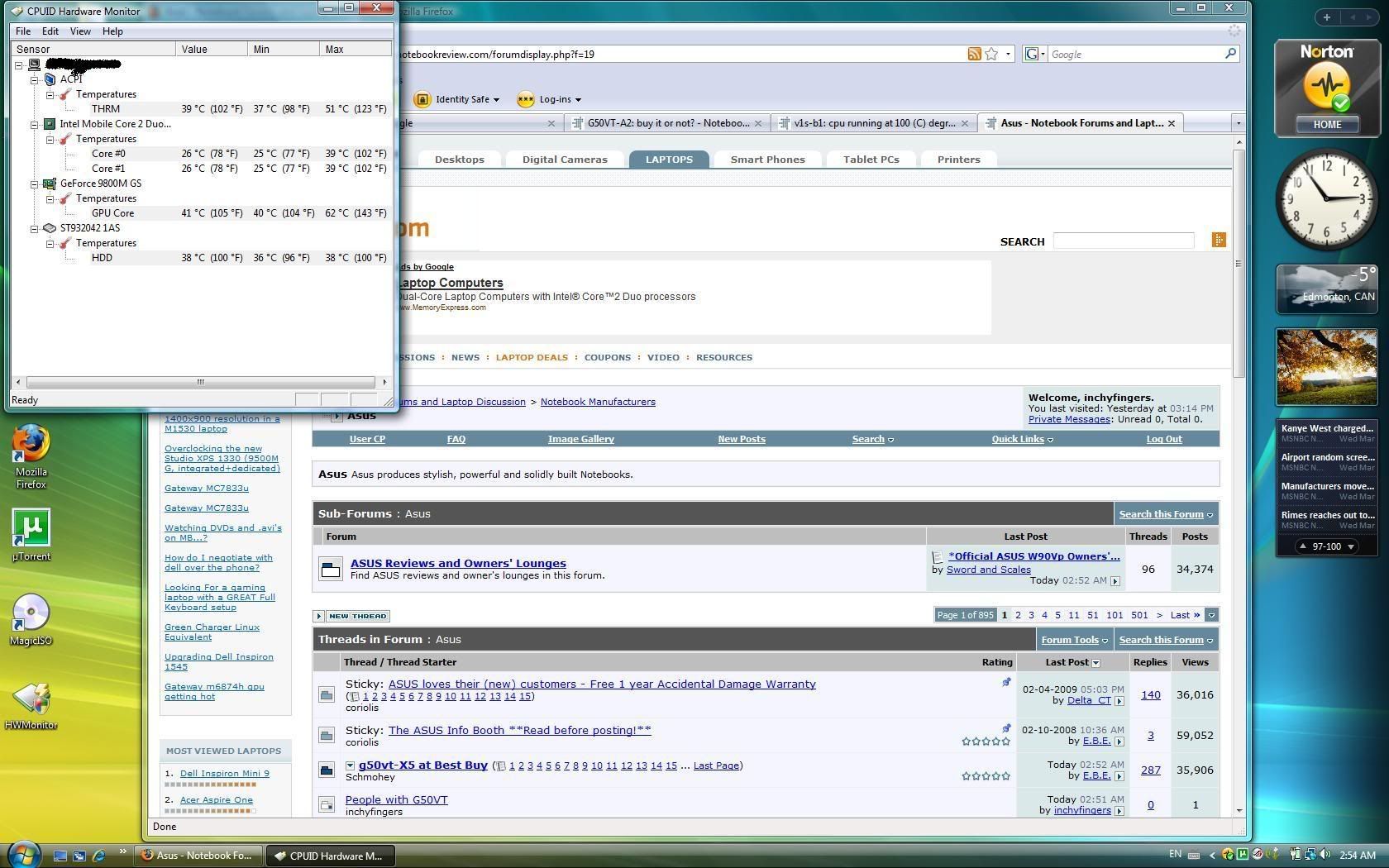Collapse the ACPI tree node
Image resolution: width=1389 pixels, height=868 pixels.
pyautogui.click(x=35, y=79)
